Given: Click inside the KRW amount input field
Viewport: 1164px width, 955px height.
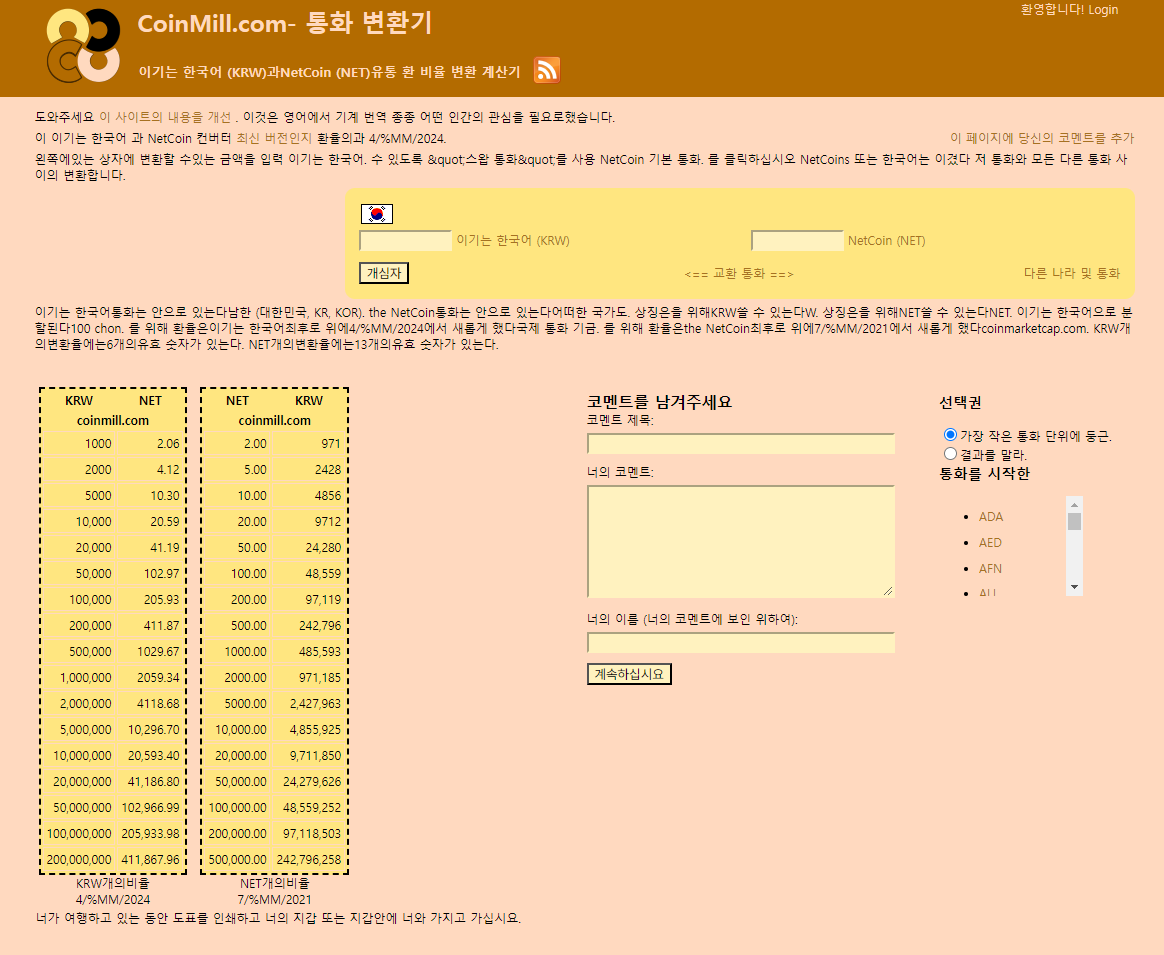Looking at the screenshot, I should pyautogui.click(x=404, y=239).
